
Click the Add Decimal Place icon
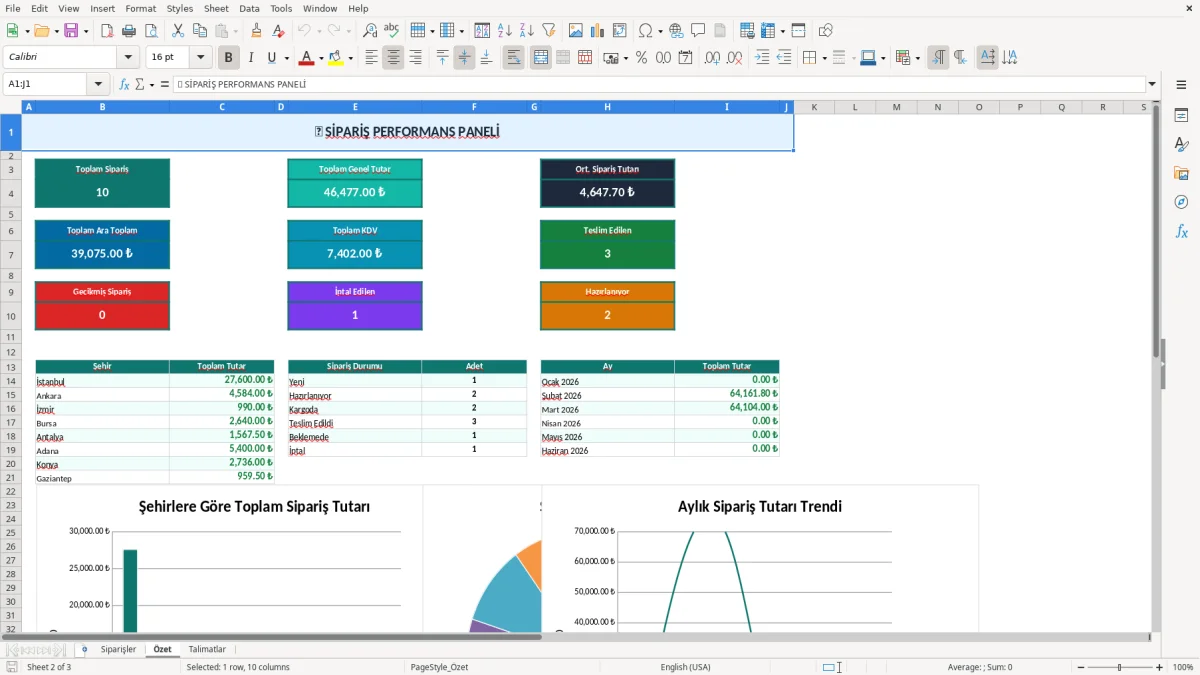point(713,58)
